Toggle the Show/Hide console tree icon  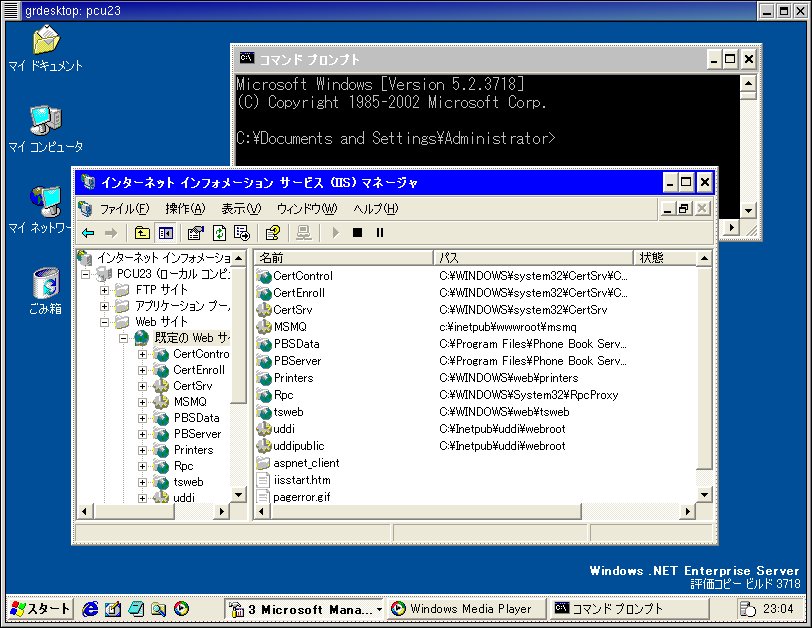point(166,233)
